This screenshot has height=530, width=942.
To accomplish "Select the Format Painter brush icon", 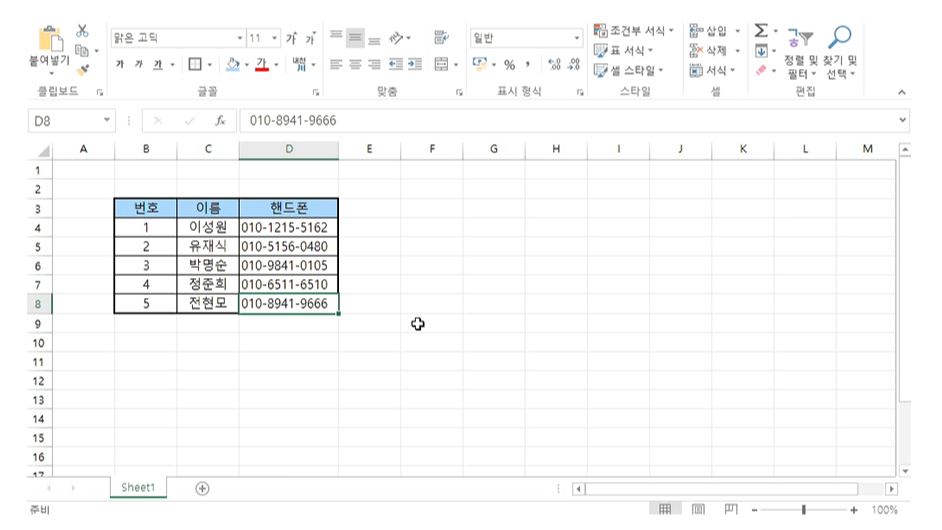I will 83,70.
